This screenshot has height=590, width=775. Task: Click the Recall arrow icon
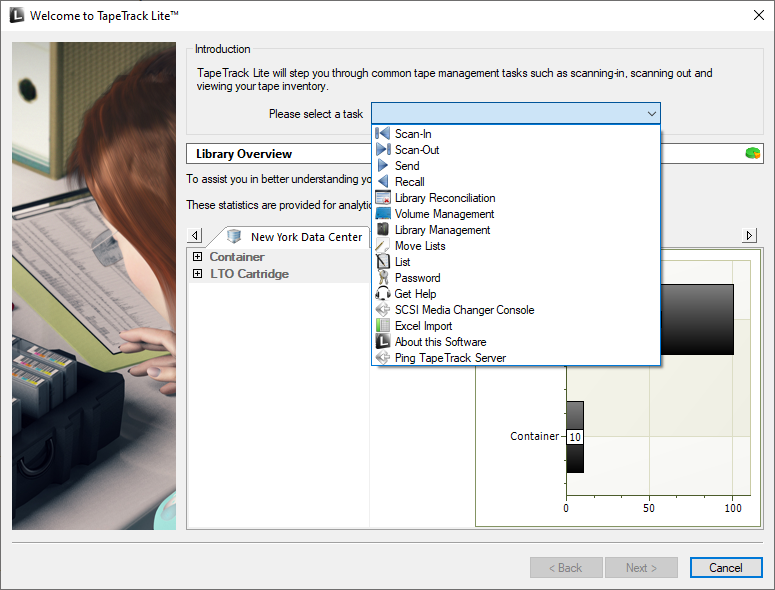[x=383, y=181]
